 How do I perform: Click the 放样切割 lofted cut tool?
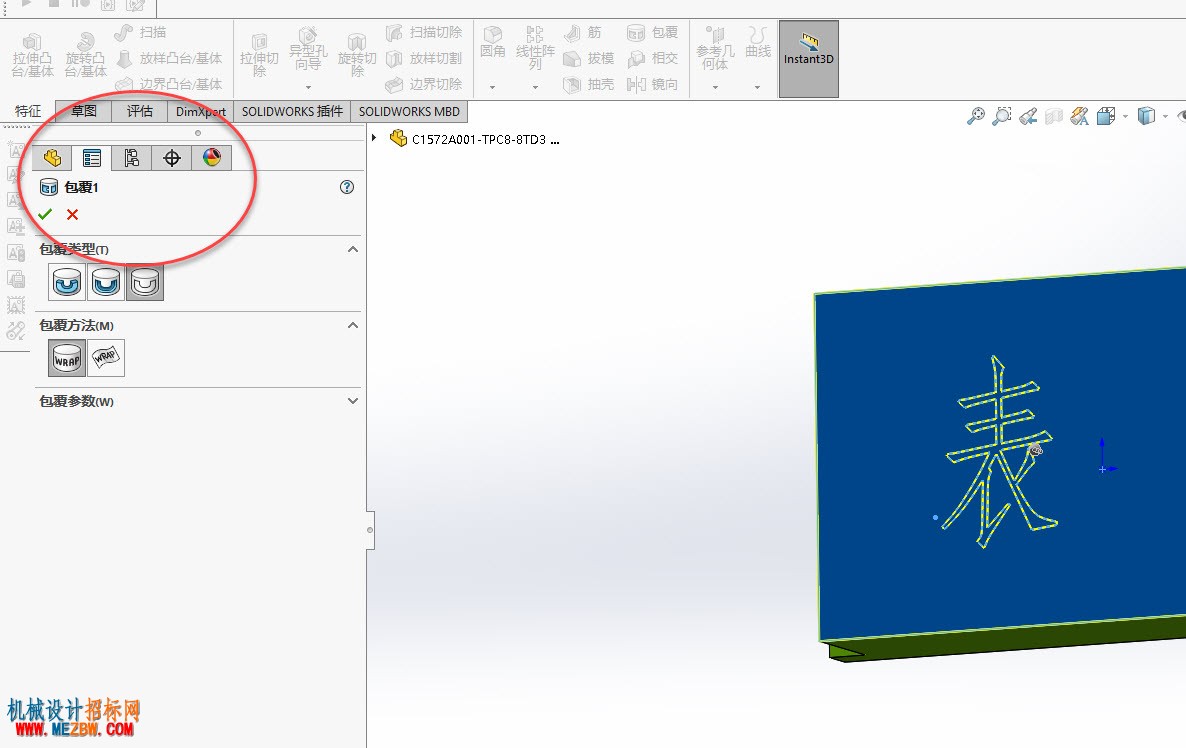424,58
